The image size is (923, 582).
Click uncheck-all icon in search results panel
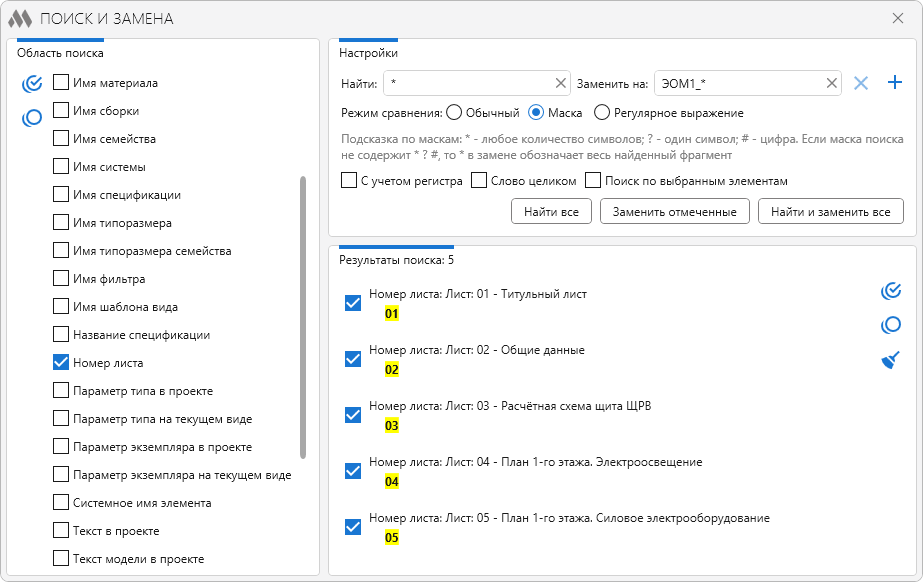pyautogui.click(x=890, y=325)
